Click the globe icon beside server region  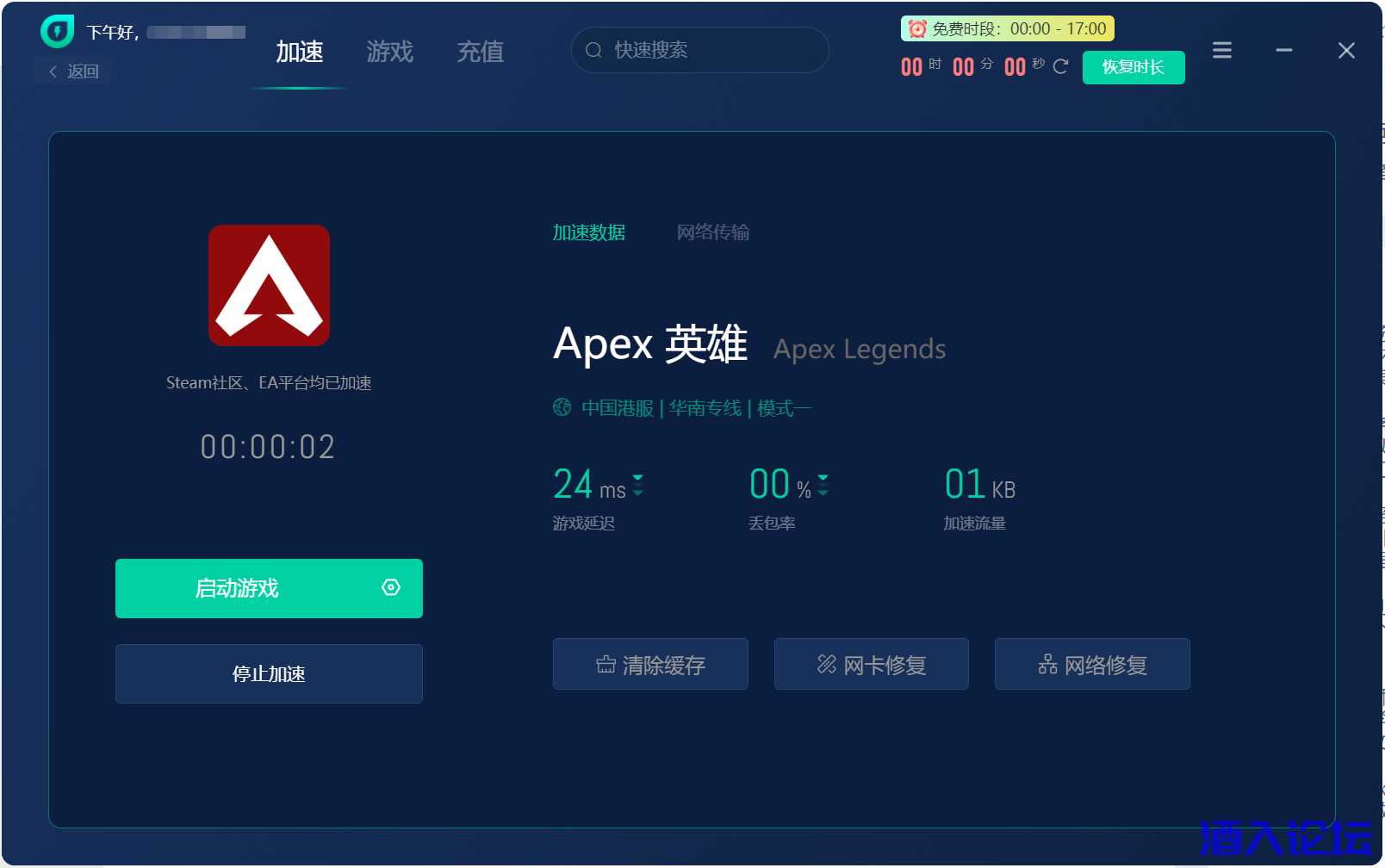pyautogui.click(x=562, y=407)
